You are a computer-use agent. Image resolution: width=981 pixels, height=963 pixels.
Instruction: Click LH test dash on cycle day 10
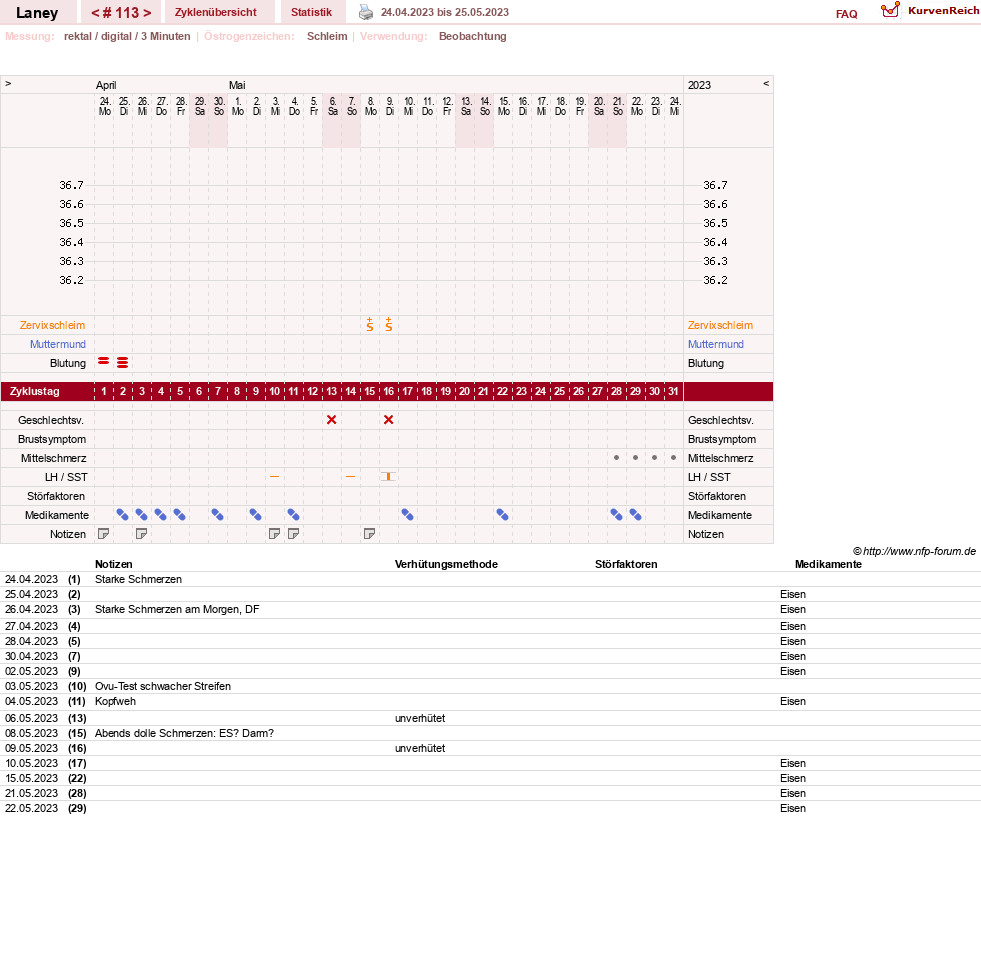(x=274, y=477)
